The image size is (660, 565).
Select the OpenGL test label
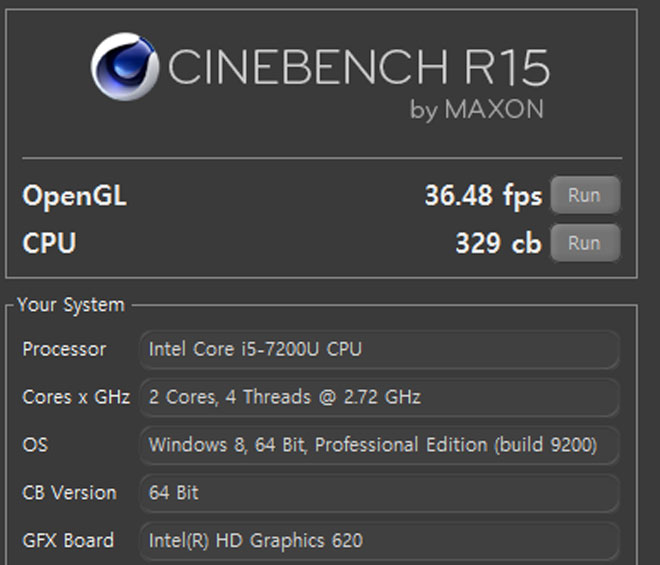pos(75,196)
